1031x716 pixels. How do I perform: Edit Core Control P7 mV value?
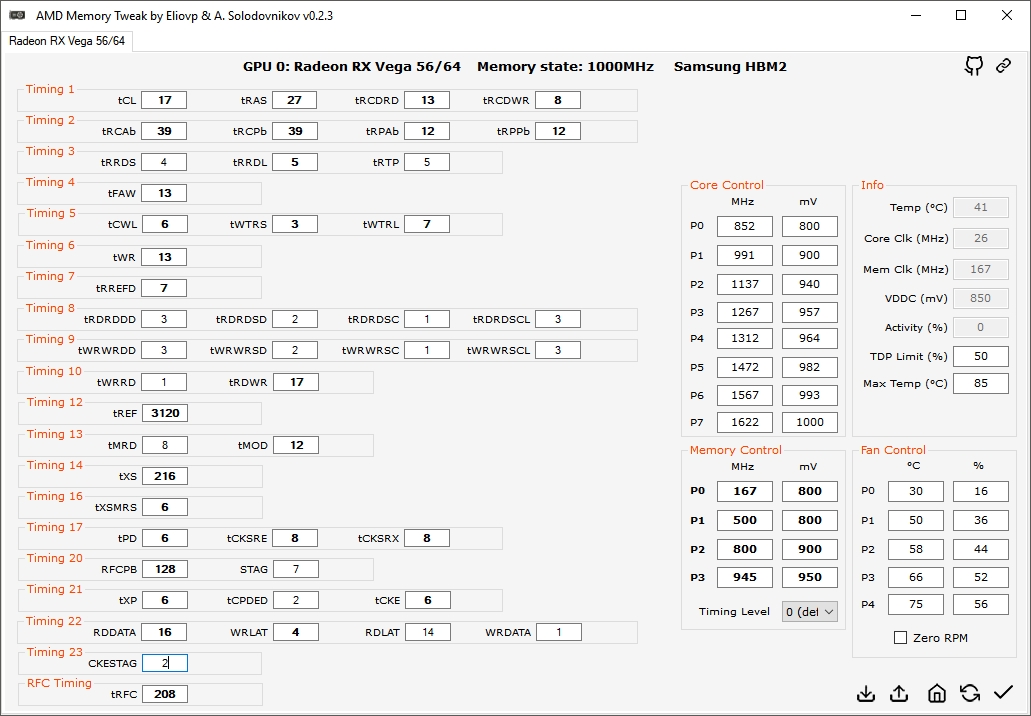click(x=809, y=422)
